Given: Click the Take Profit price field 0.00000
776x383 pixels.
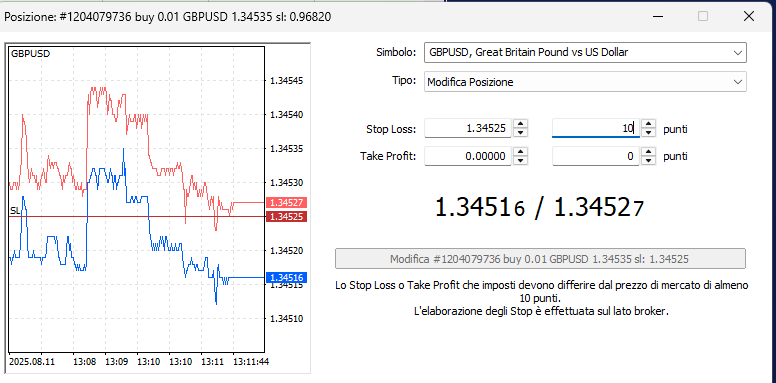Looking at the screenshot, I should 468,157.
